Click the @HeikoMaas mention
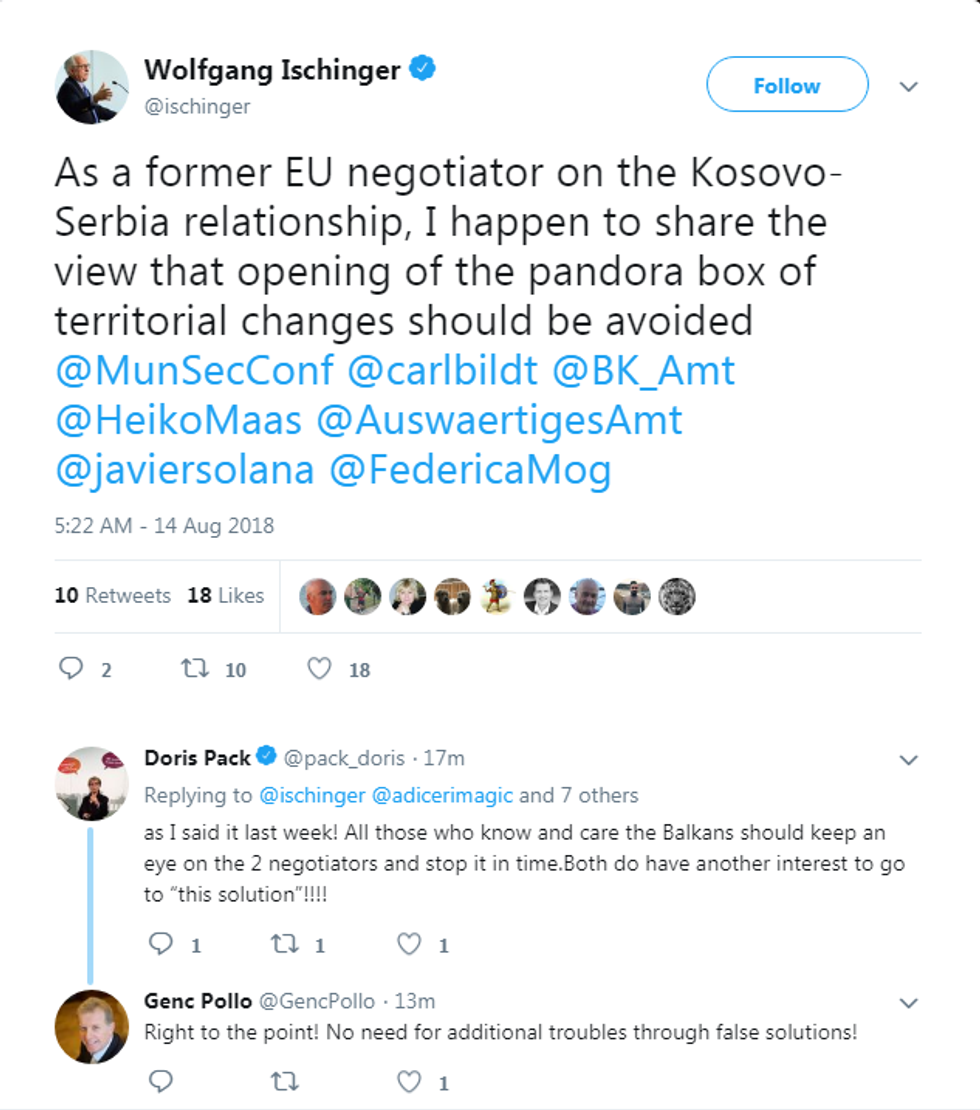Viewport: 980px width, 1110px height. click(178, 420)
